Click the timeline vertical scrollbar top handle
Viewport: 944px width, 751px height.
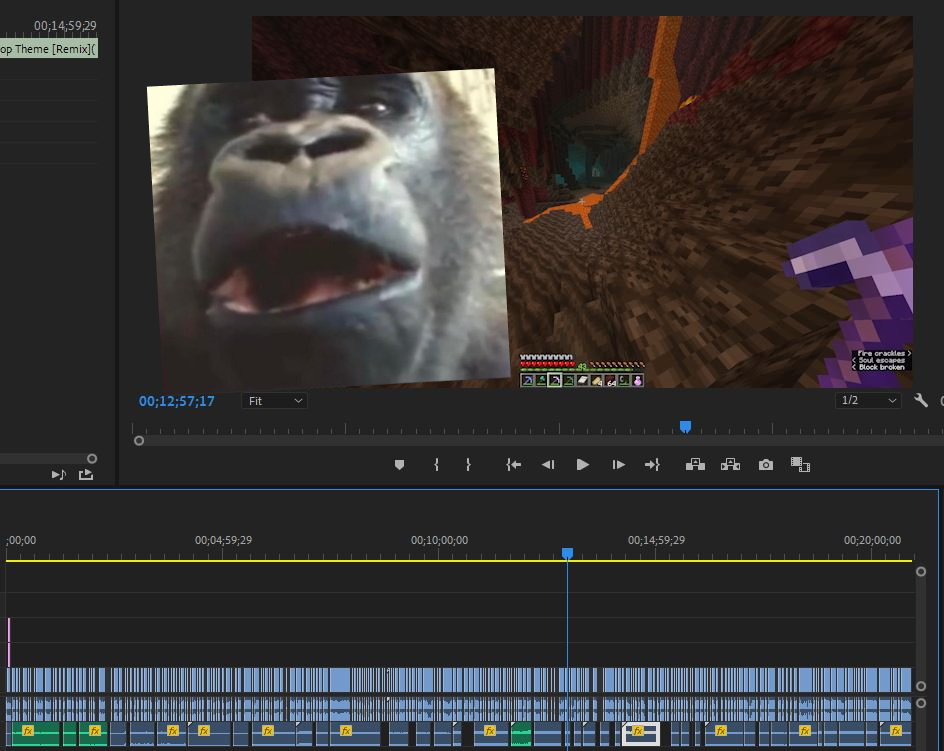921,572
